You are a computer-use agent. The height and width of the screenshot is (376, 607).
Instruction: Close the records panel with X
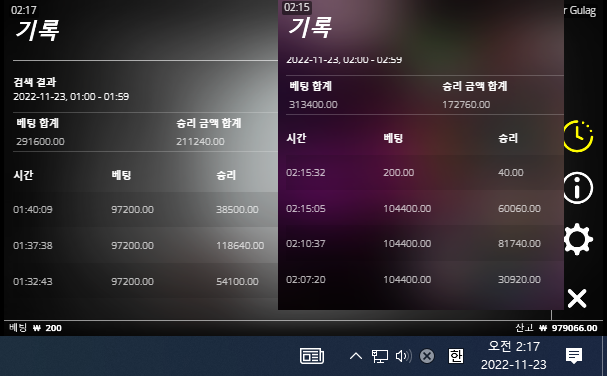click(x=577, y=299)
